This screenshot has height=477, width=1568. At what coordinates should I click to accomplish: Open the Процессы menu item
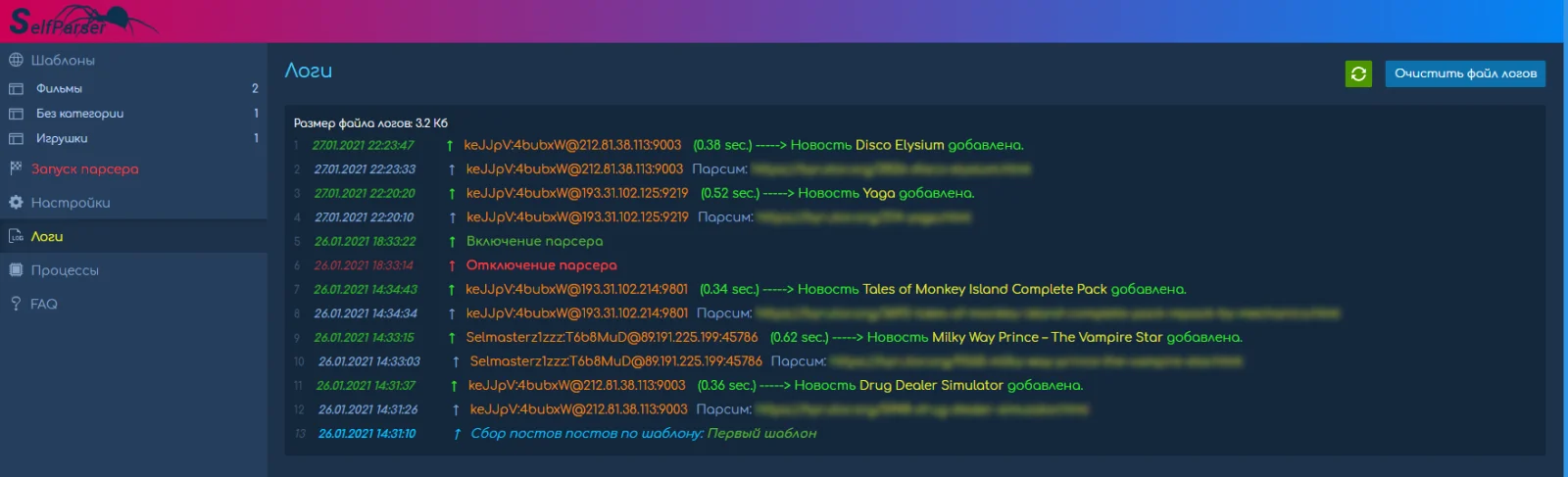coord(65,270)
